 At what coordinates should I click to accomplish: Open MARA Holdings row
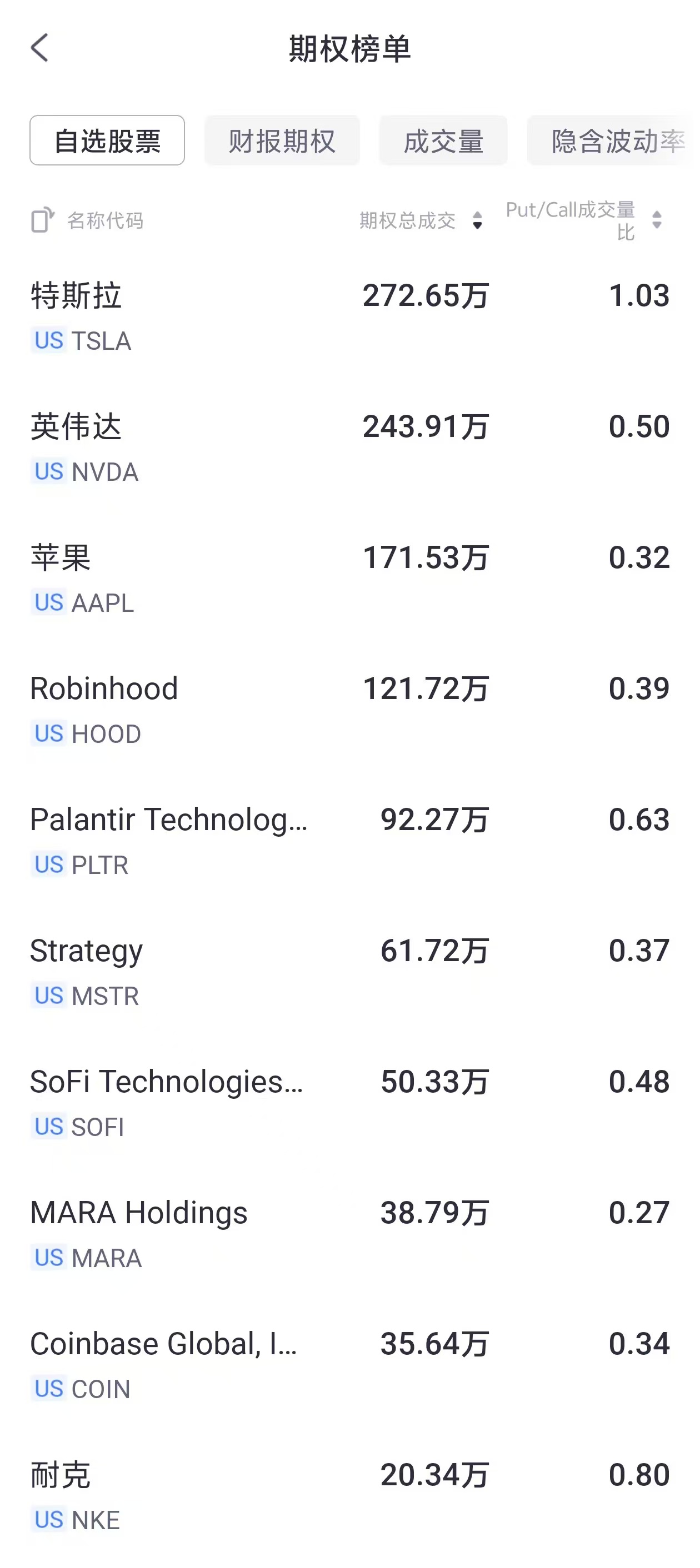coord(349,1234)
